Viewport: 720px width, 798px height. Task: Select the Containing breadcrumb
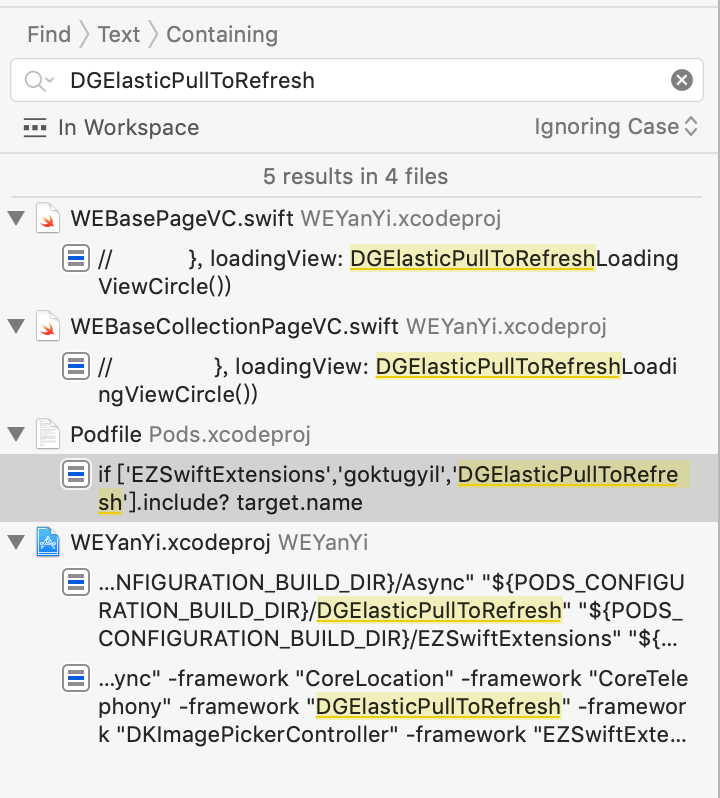point(222,35)
